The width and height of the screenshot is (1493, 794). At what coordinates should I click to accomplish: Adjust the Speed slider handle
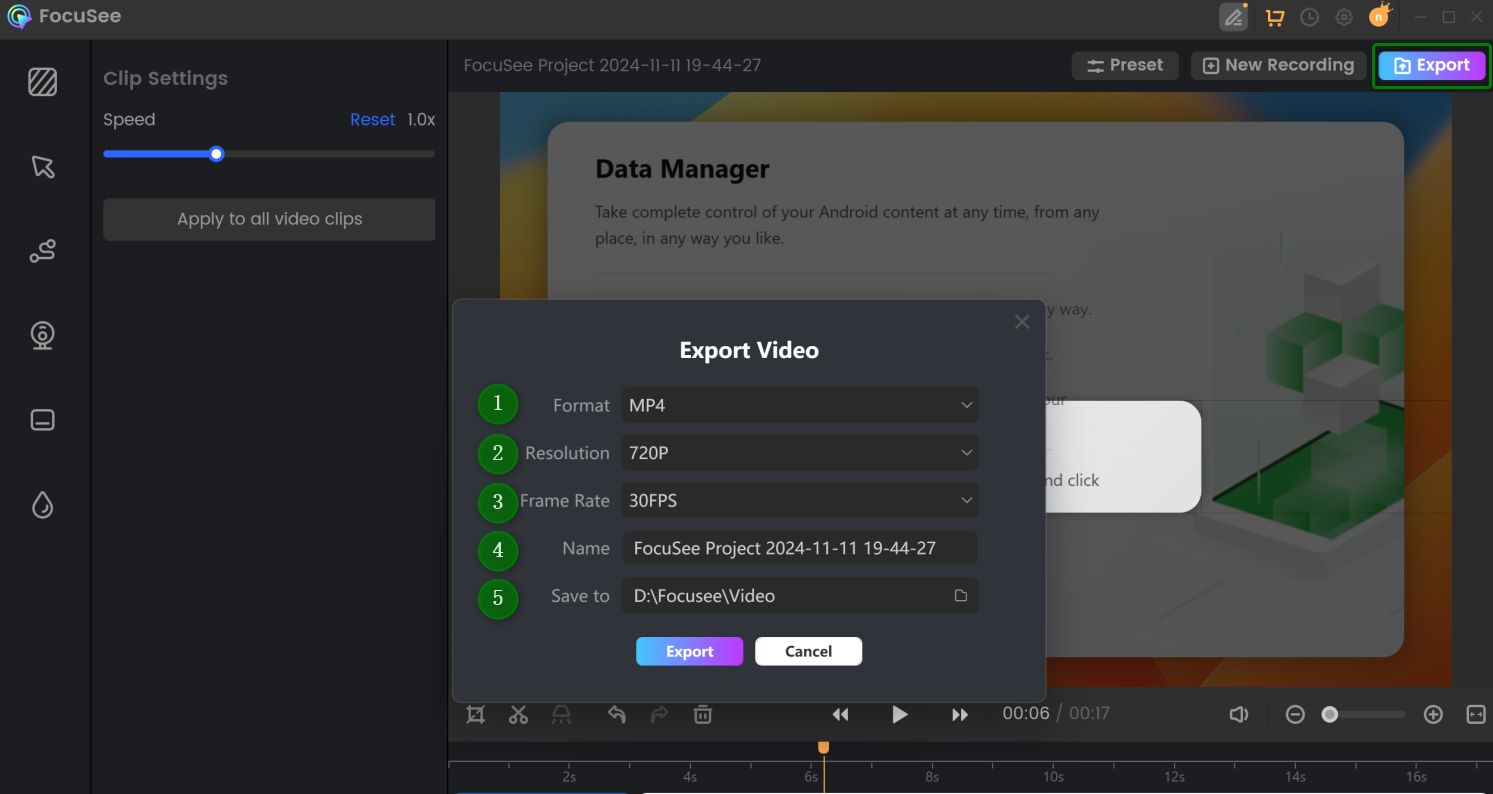pyautogui.click(x=216, y=154)
